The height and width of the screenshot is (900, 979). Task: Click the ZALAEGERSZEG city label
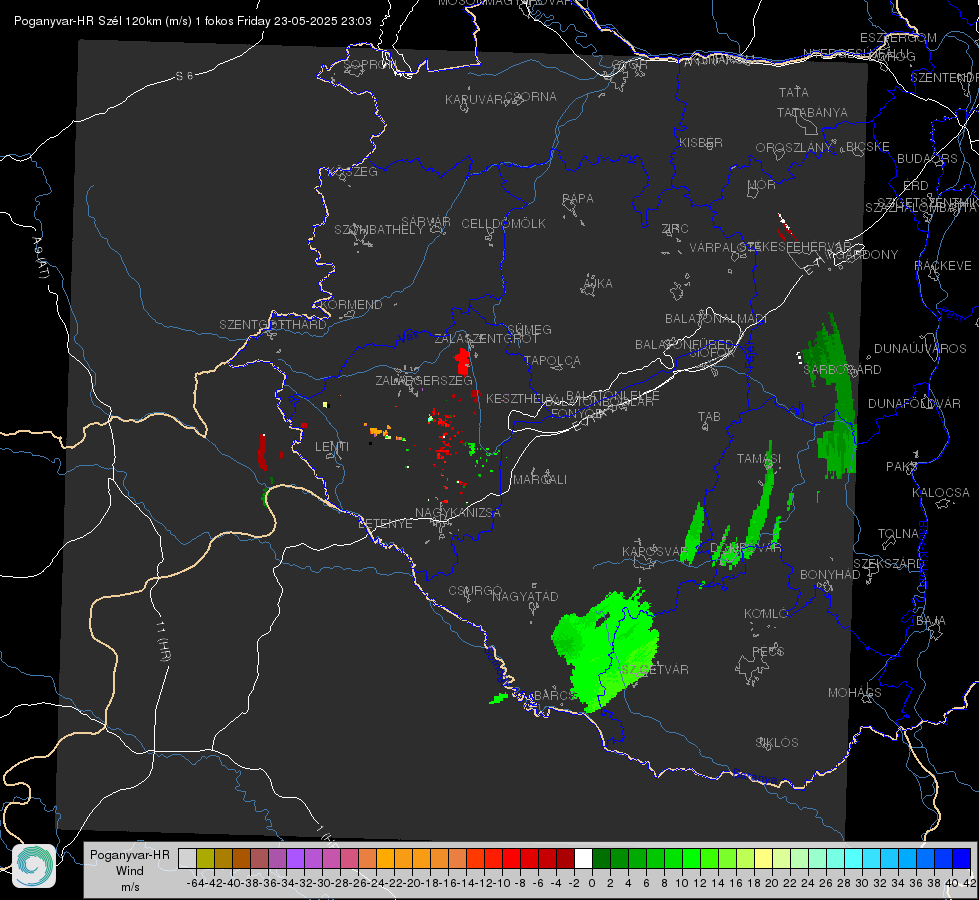click(x=424, y=380)
